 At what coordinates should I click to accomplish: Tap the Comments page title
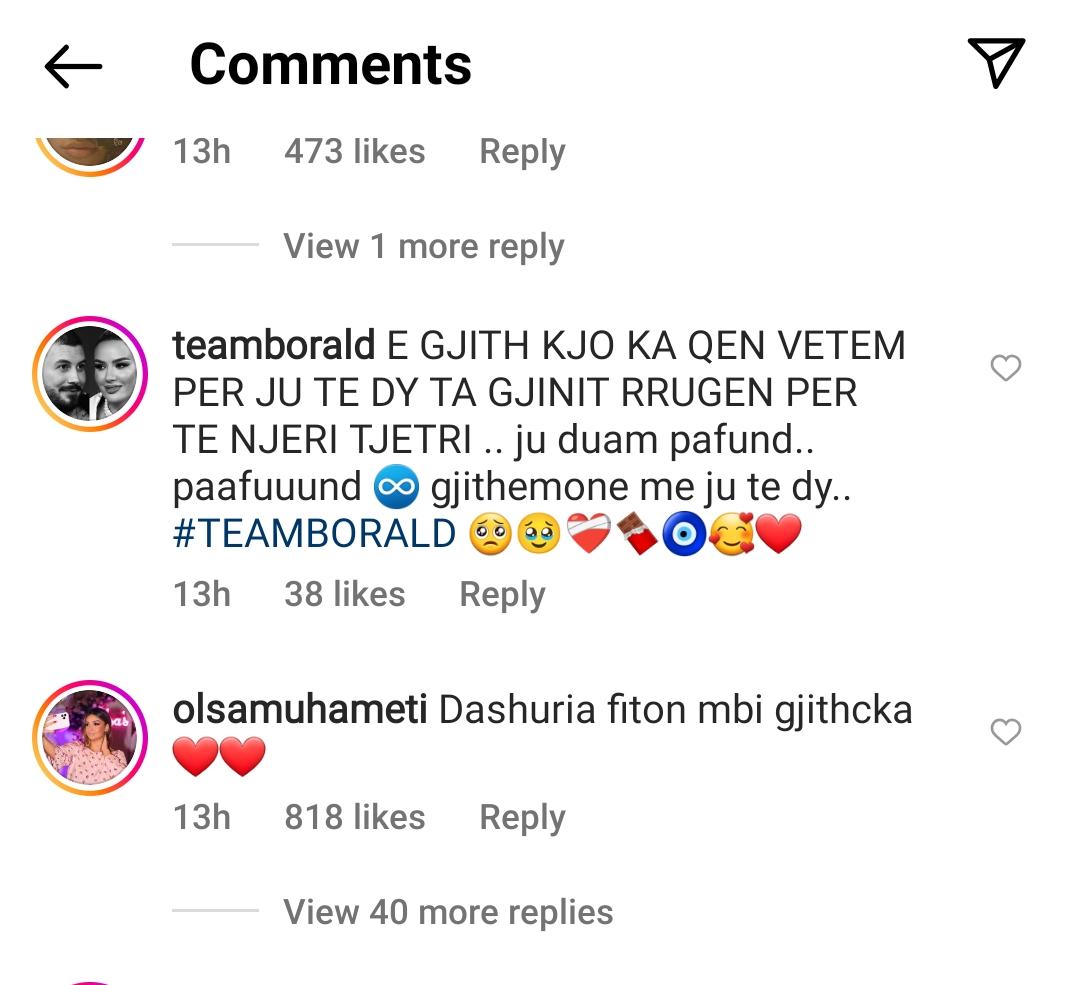[x=330, y=65]
